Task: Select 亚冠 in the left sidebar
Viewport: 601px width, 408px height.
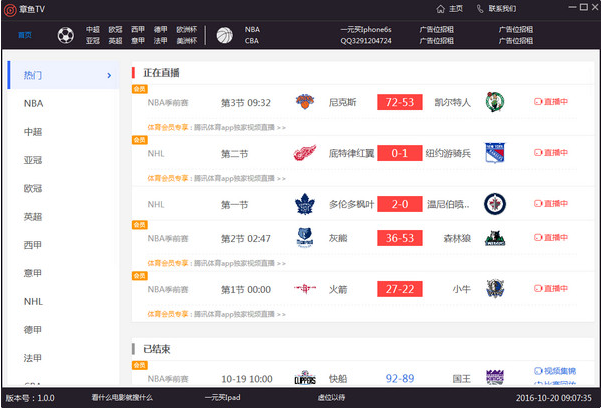Action: tap(33, 160)
